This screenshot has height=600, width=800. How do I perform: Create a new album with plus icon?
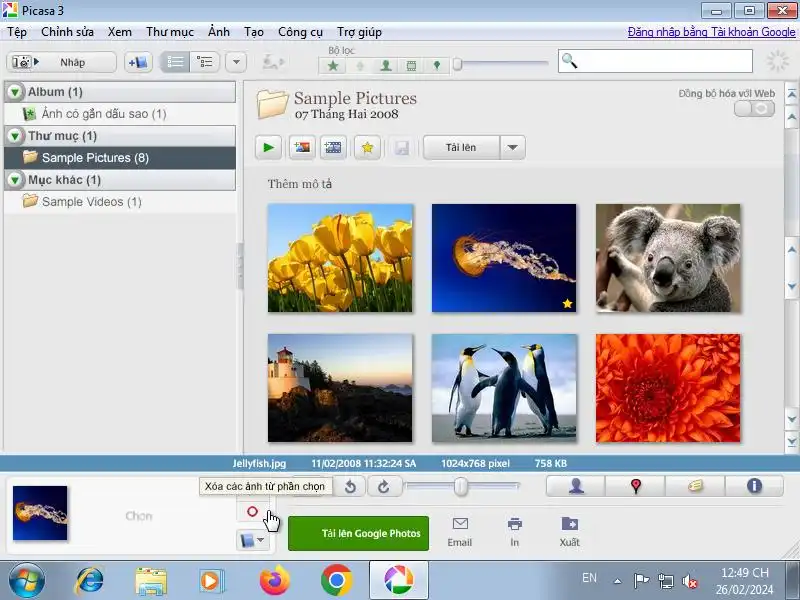point(138,62)
